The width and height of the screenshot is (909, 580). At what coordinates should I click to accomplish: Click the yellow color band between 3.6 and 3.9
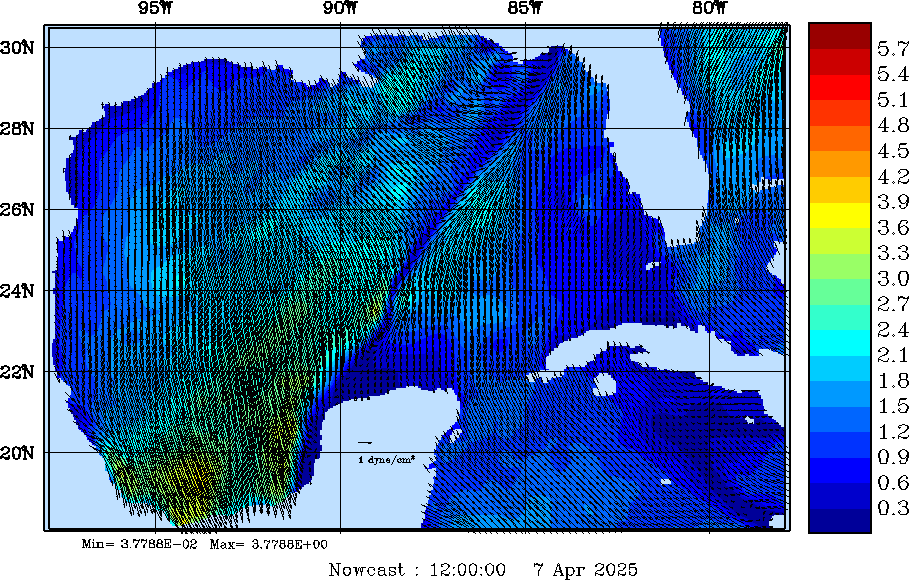coord(840,215)
